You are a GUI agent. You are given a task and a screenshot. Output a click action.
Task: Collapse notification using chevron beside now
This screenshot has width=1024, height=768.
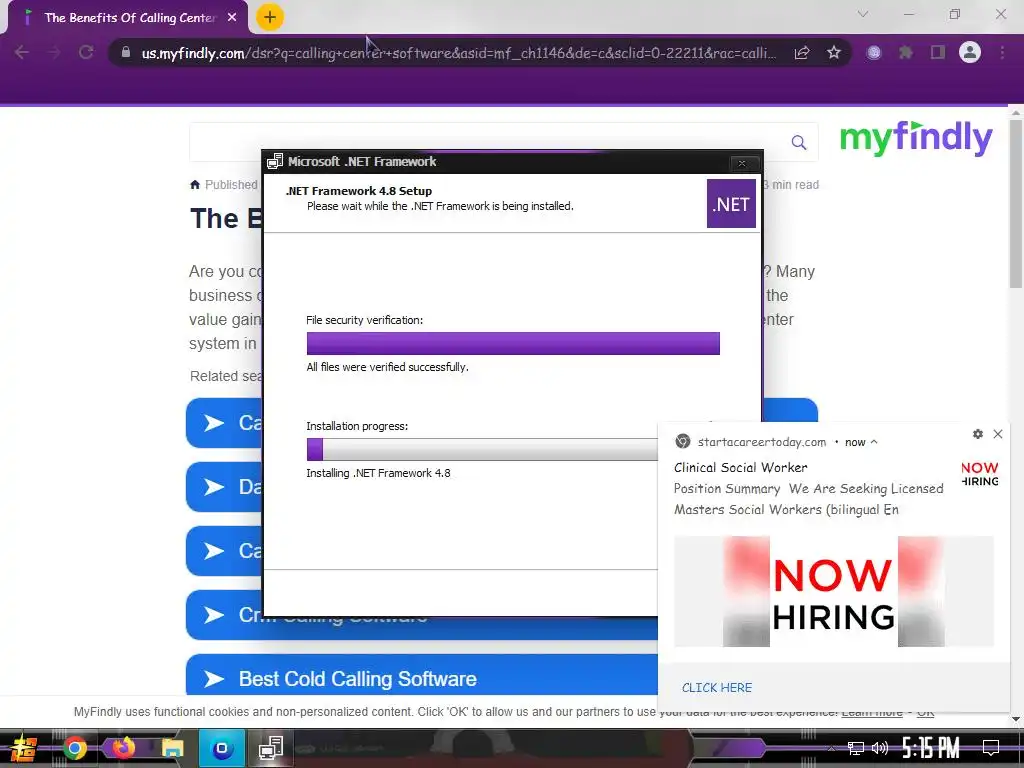pyautogui.click(x=874, y=442)
